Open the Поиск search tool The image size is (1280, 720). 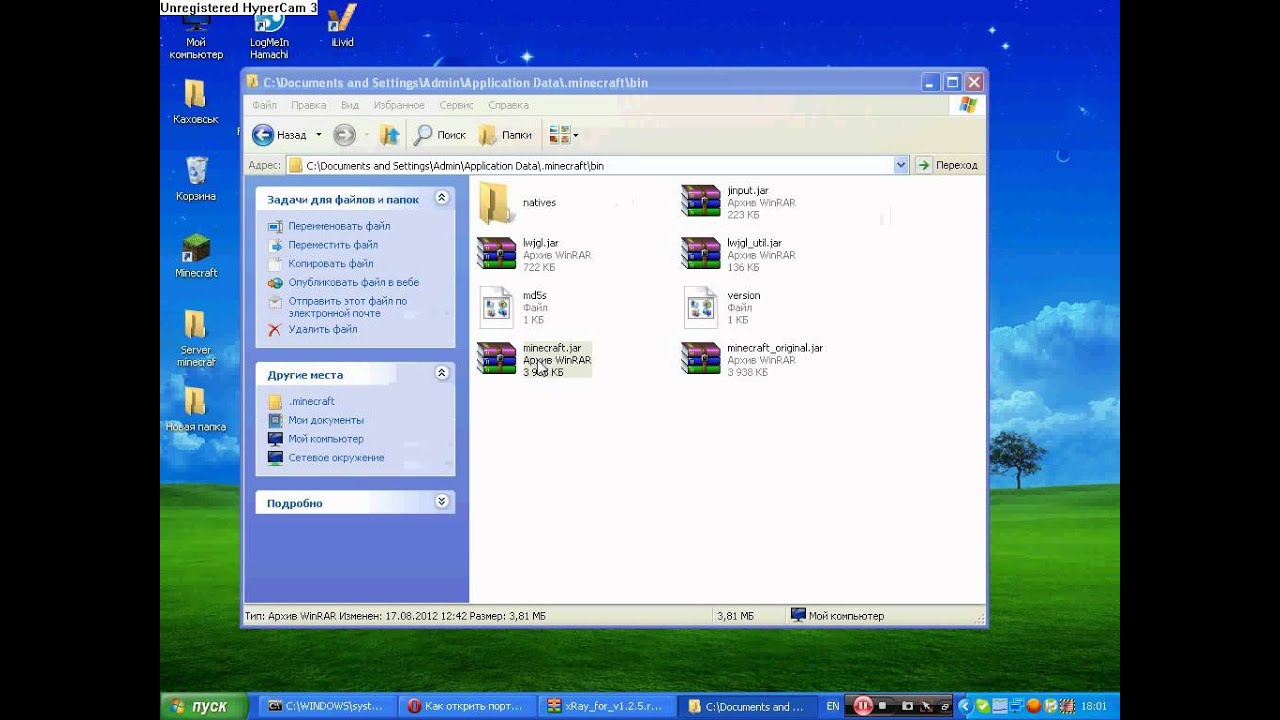point(441,134)
